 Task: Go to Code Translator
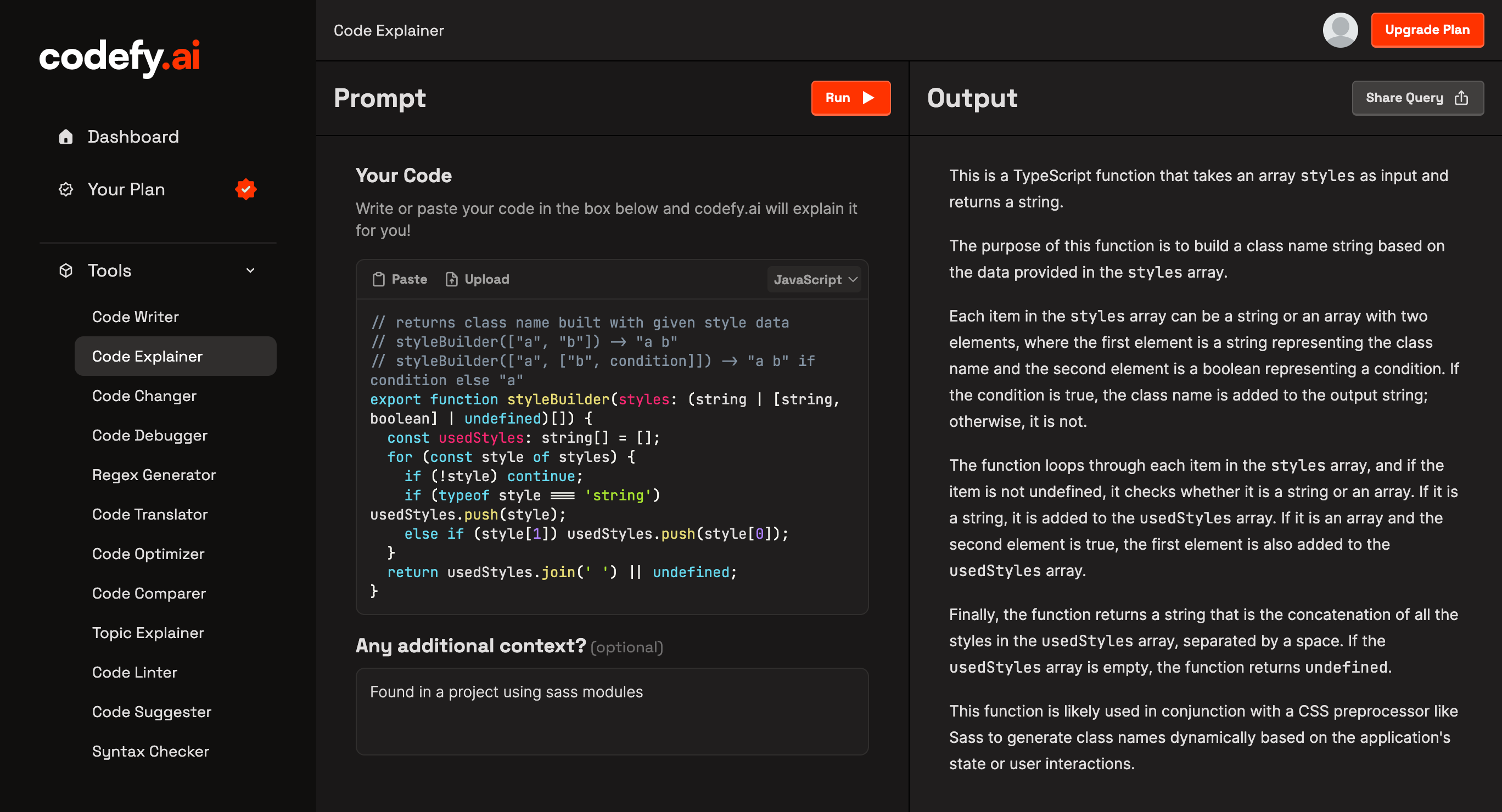click(x=150, y=514)
